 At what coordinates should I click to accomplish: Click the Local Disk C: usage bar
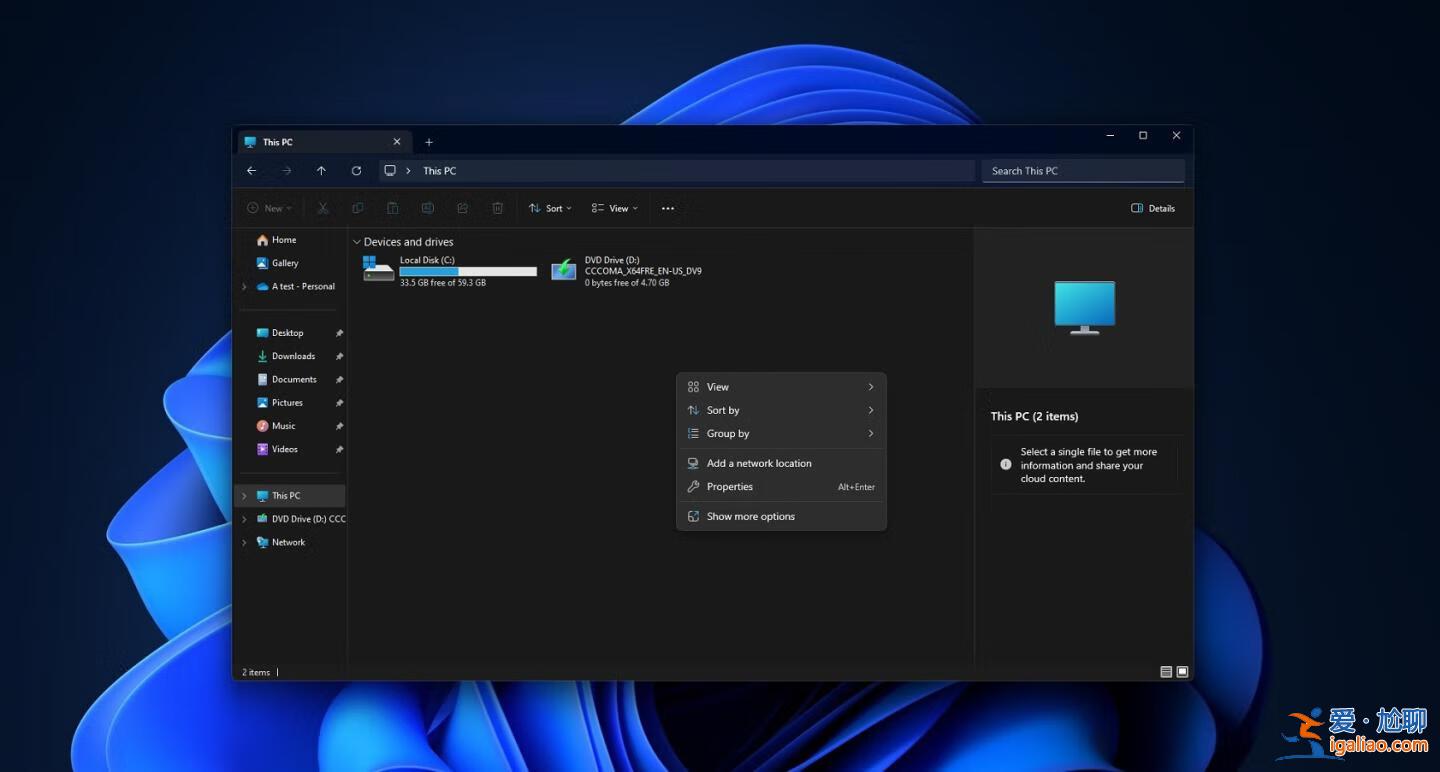[x=467, y=271]
